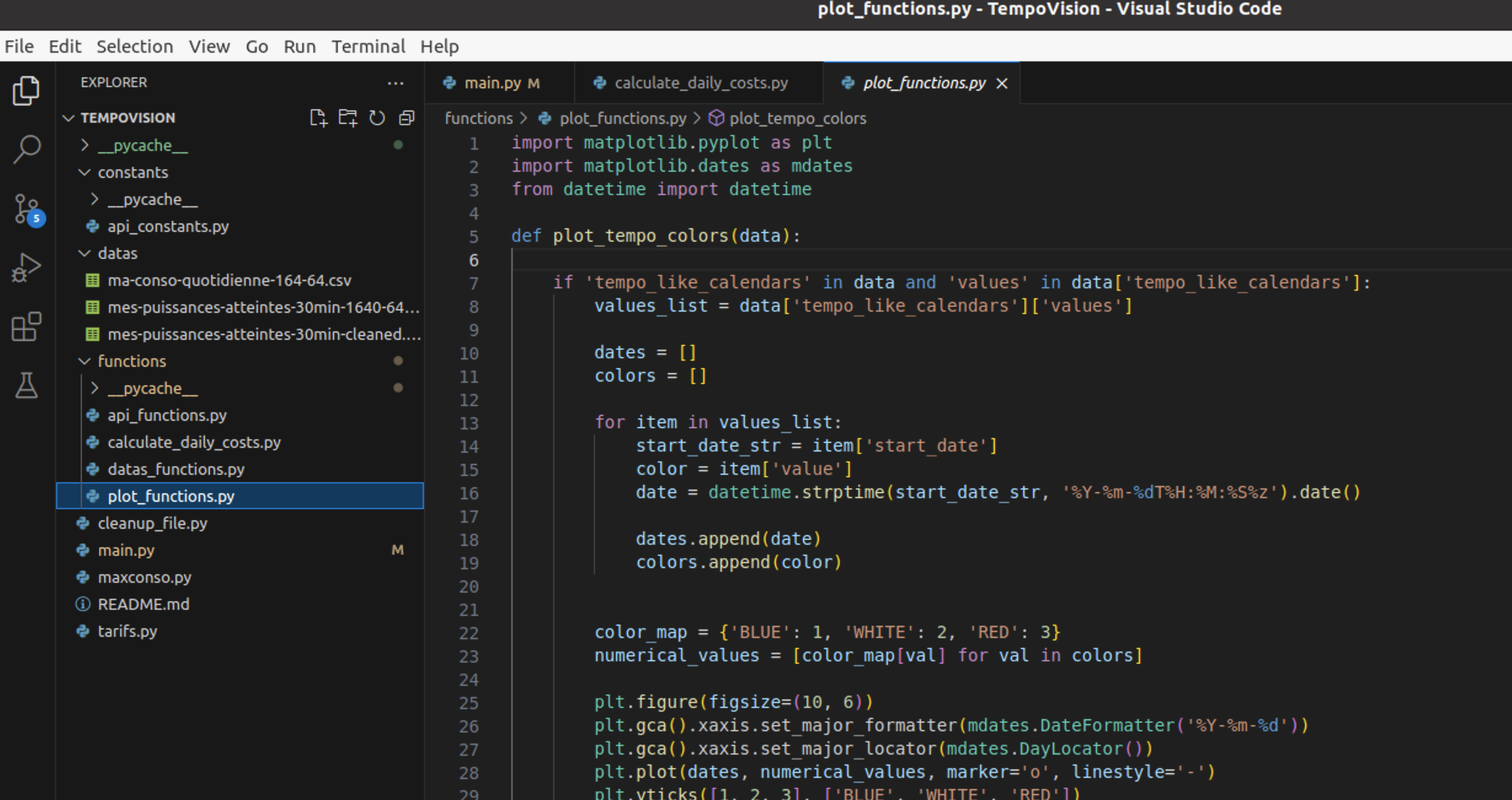Click plot_tempo_colors symbol icon in breadcrumb
This screenshot has height=800, width=1512.
716,118
